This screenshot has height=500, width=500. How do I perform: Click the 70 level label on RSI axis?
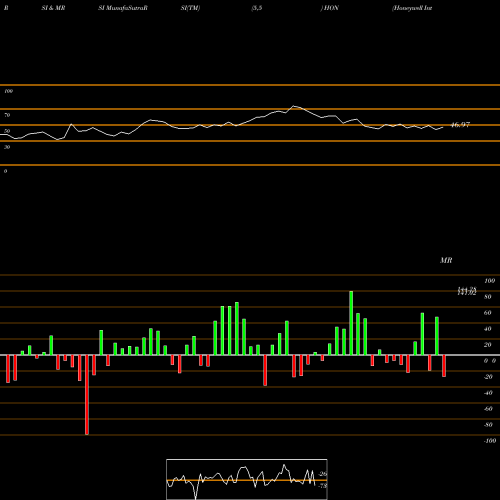7,115
